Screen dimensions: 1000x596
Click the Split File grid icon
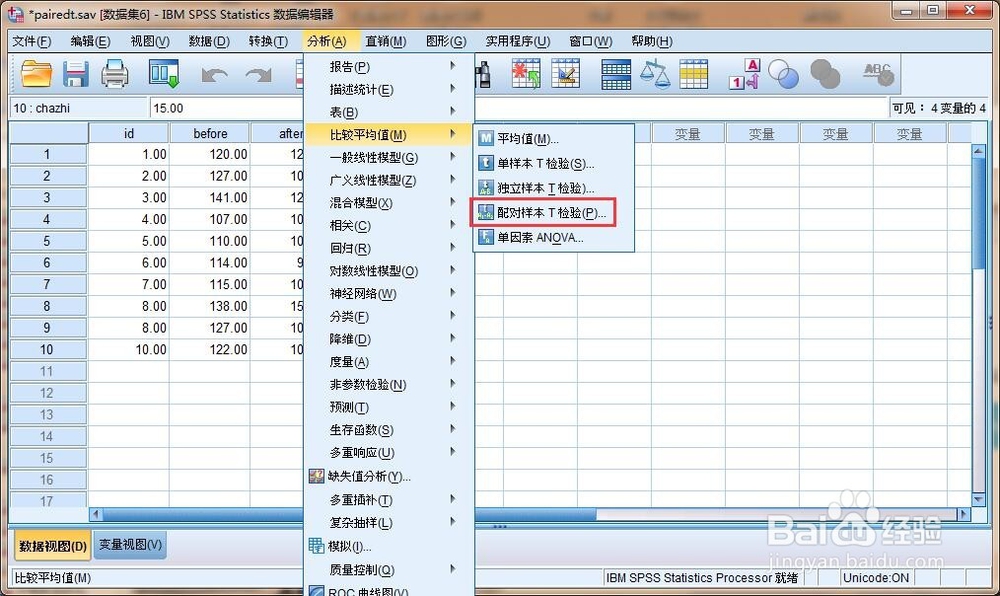tap(616, 74)
